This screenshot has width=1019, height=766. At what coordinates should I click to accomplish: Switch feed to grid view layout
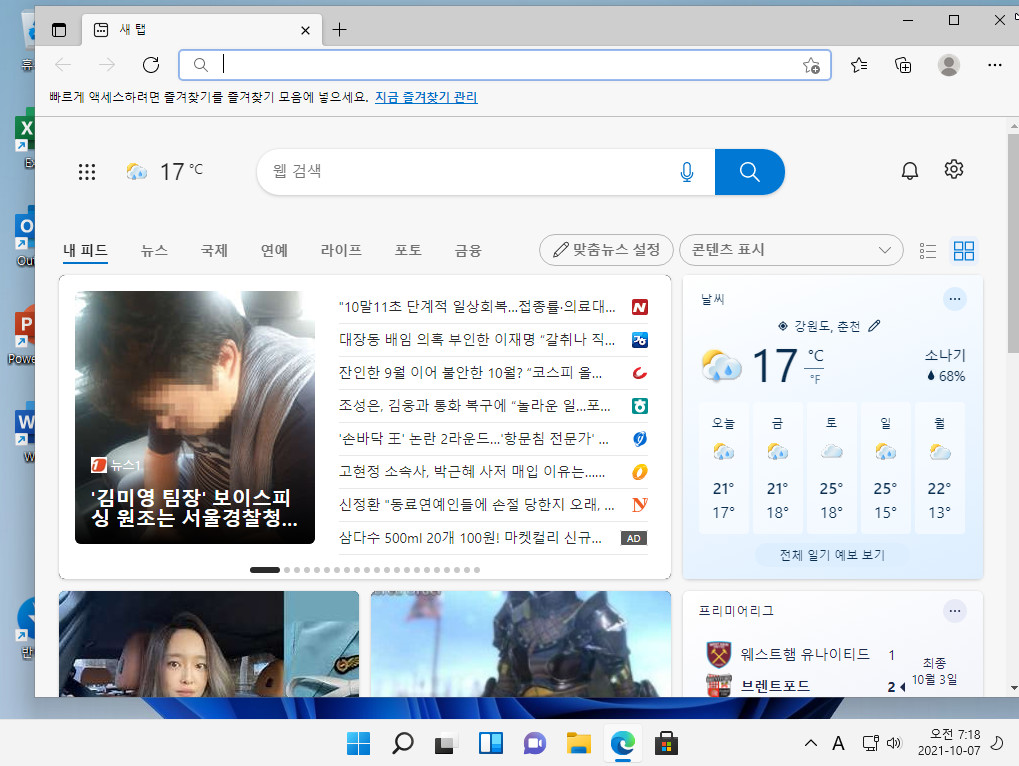(x=964, y=251)
